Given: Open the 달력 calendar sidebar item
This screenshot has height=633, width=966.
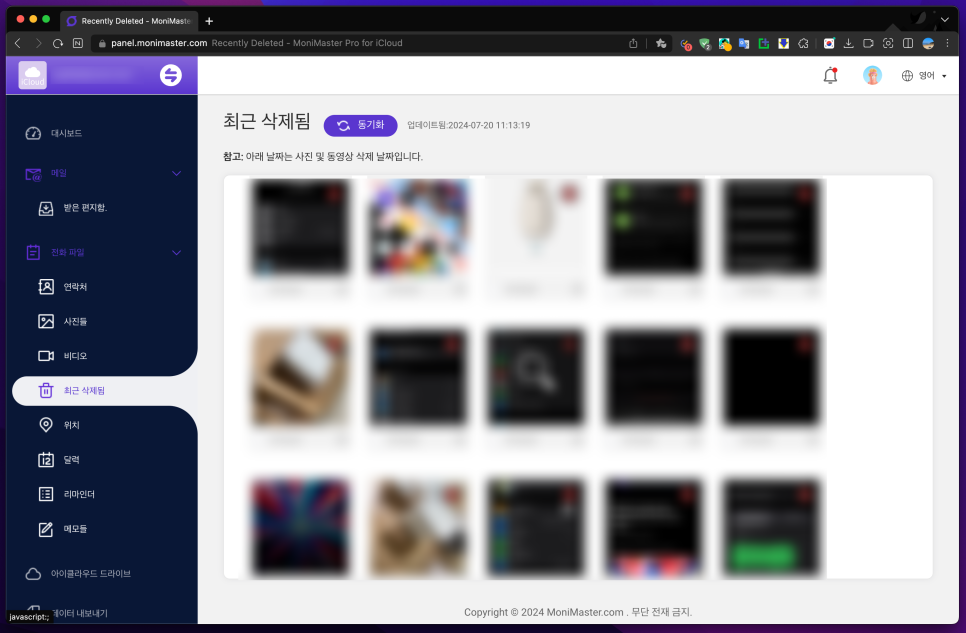Looking at the screenshot, I should [x=59, y=460].
